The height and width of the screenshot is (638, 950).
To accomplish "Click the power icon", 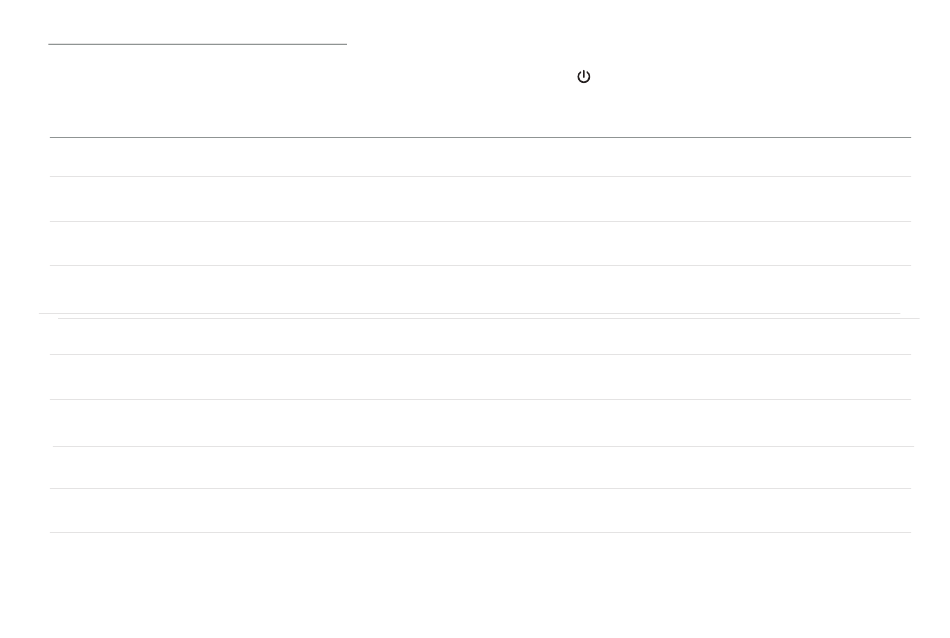I will tap(583, 77).
